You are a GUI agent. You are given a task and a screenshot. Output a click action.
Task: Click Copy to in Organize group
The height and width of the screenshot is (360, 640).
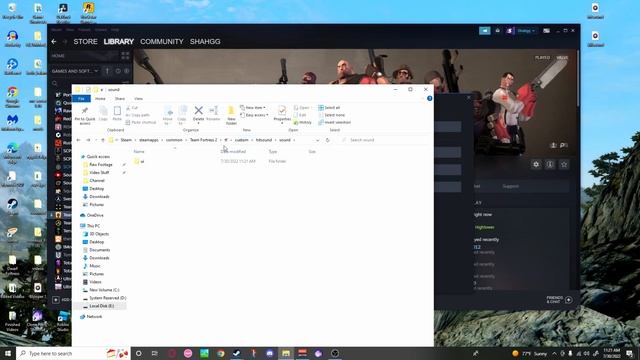pos(182,115)
